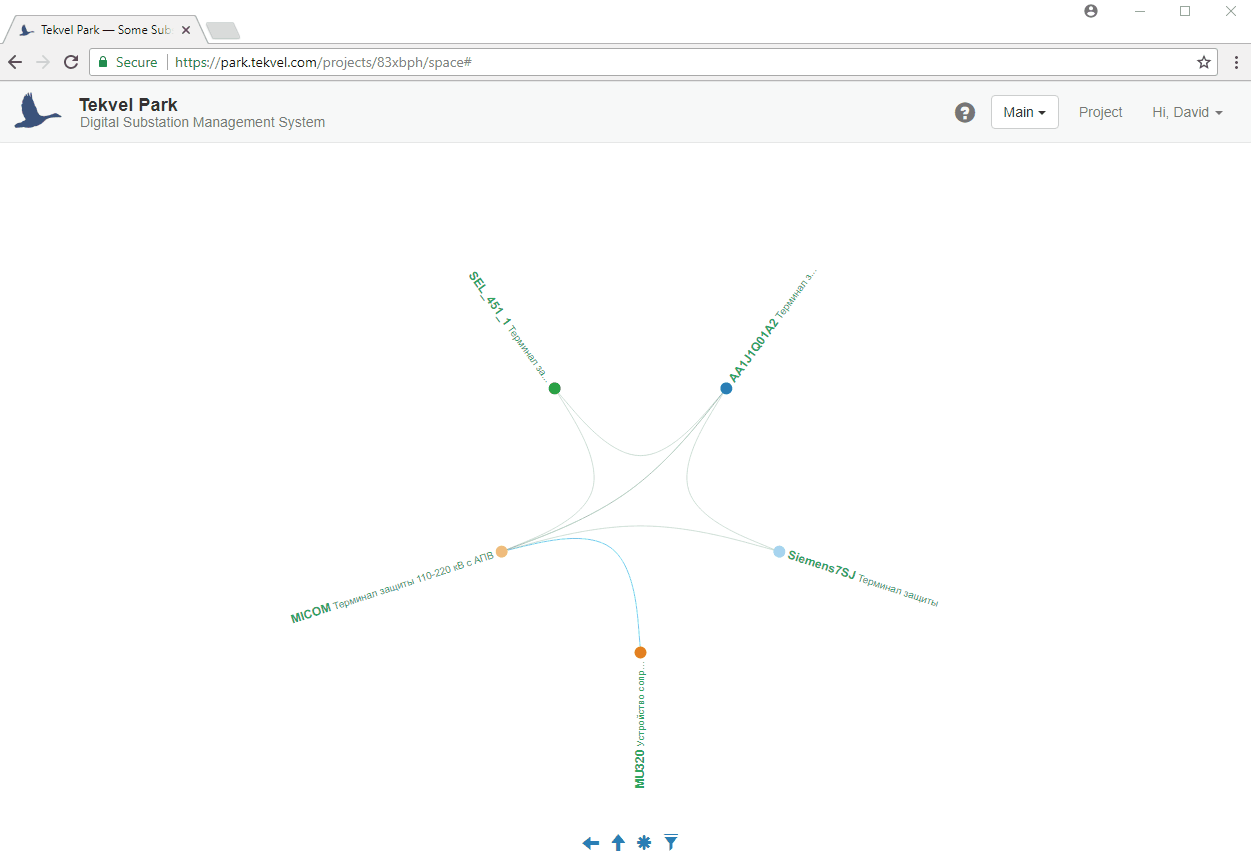Screen dimensions: 1251x866
Task: Select the green SEL_451_1 node
Action: (554, 388)
